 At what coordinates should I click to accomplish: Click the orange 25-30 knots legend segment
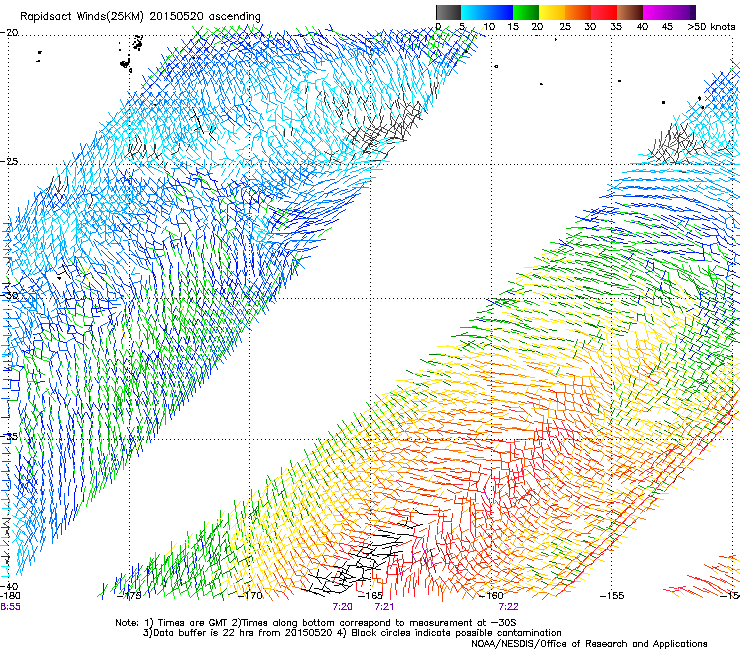tap(578, 12)
